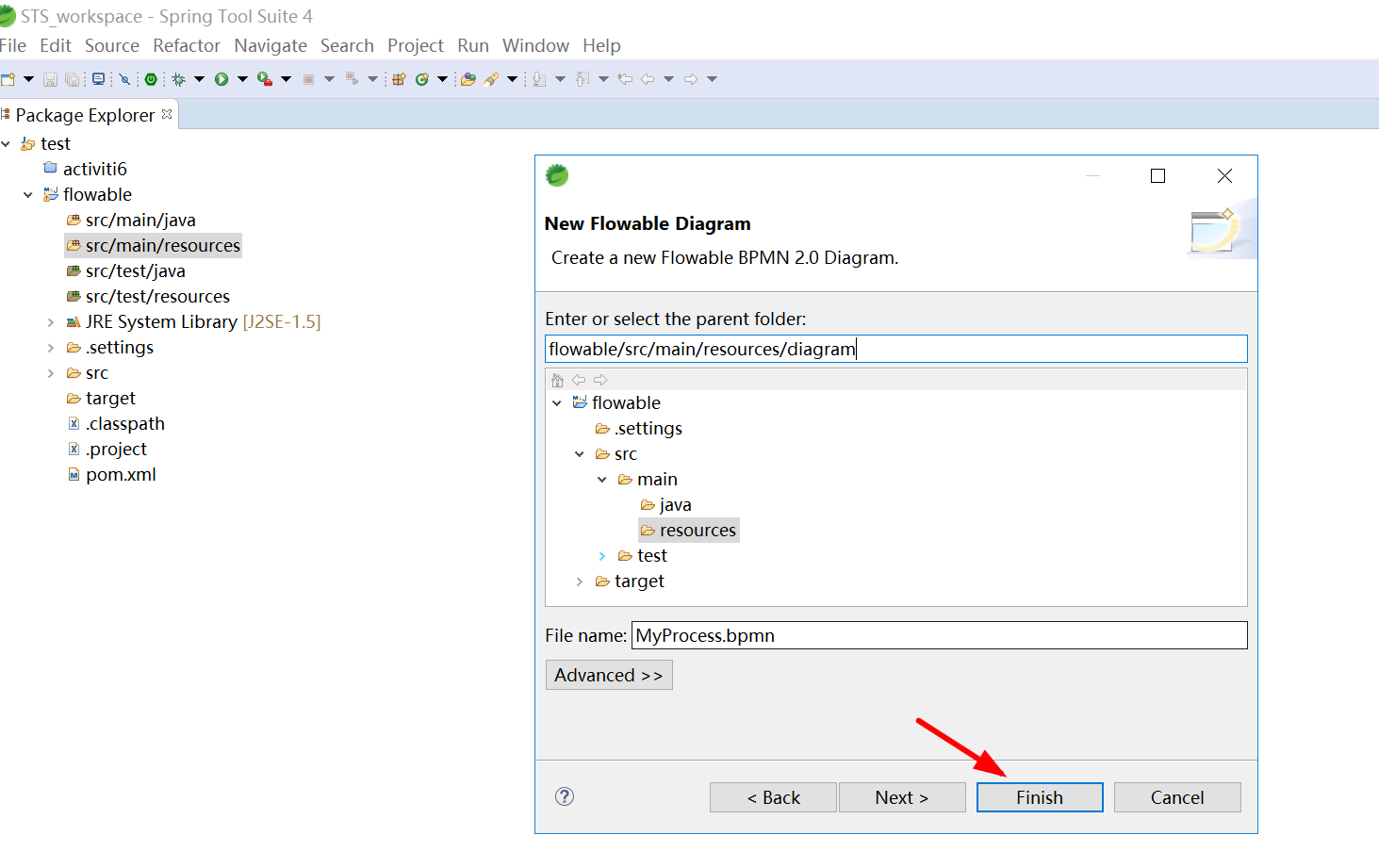Open the File menu
The width and height of the screenshot is (1379, 868).
pyautogui.click(x=13, y=45)
